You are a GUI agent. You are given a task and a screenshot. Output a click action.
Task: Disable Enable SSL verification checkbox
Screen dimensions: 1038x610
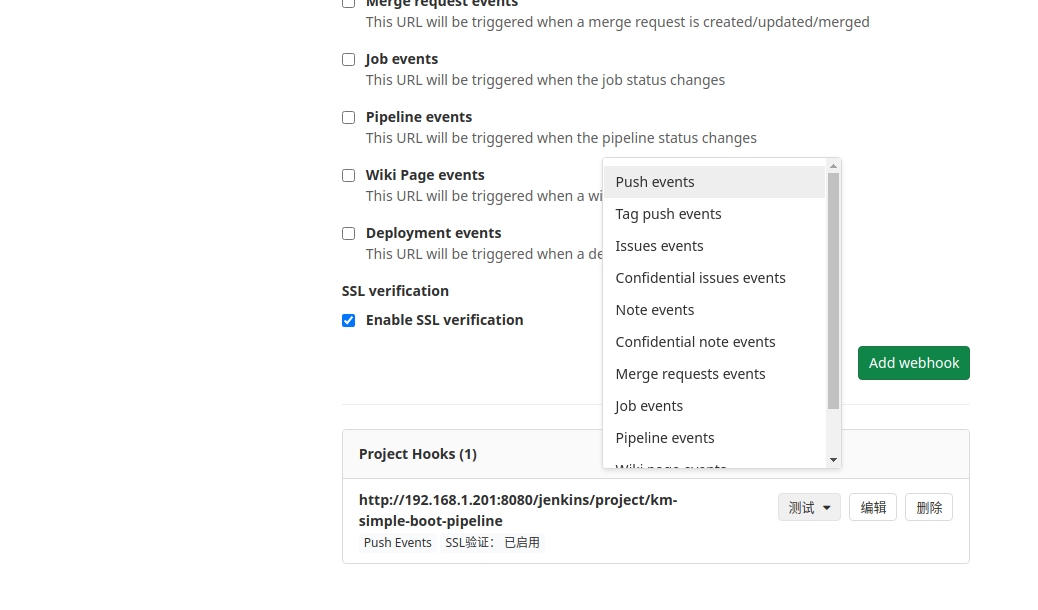click(x=348, y=320)
